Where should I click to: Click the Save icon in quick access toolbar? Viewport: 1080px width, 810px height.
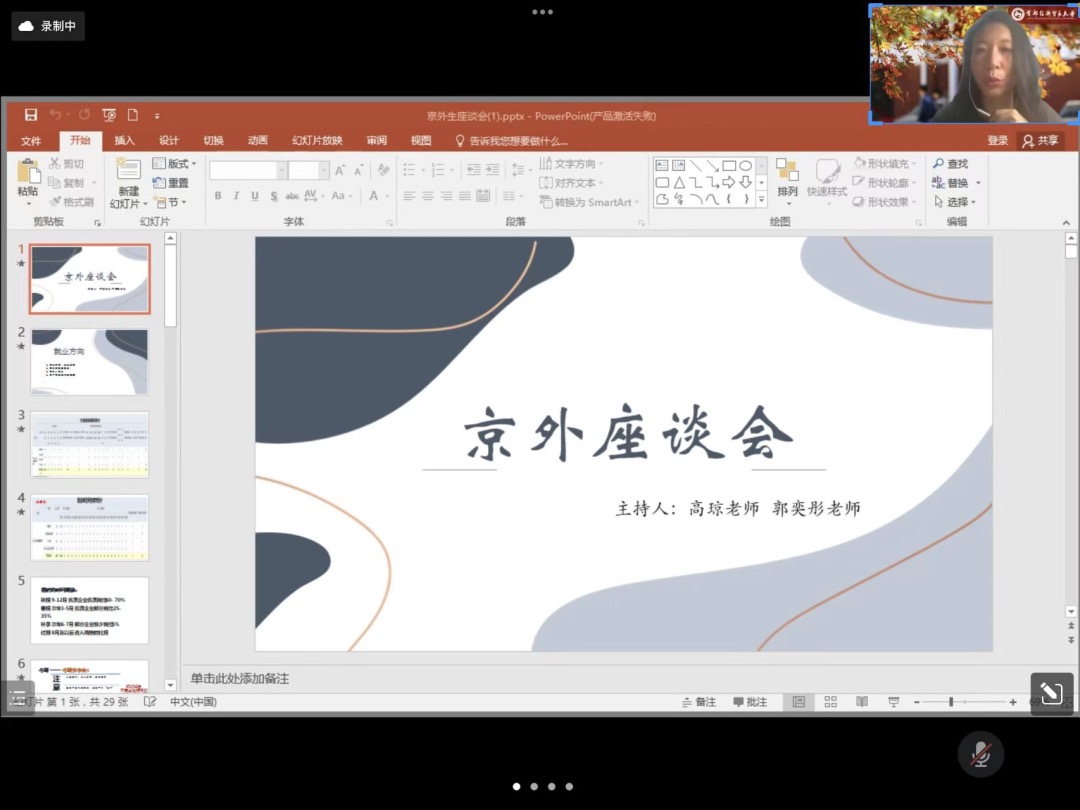click(x=31, y=115)
